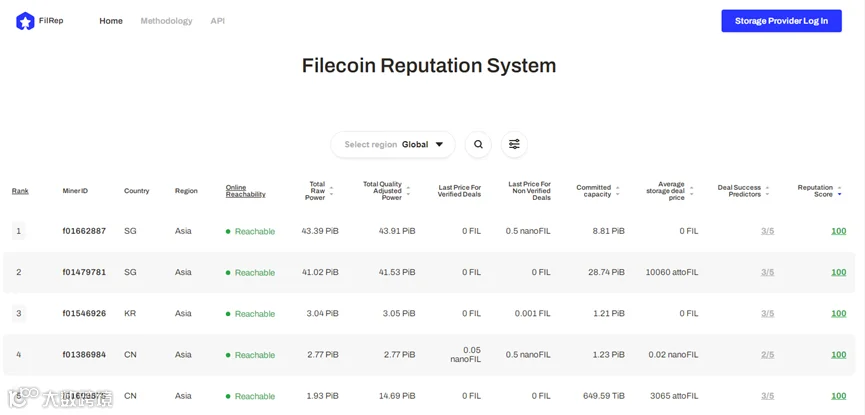
Task: Open the search magnifier icon
Action: click(x=478, y=145)
